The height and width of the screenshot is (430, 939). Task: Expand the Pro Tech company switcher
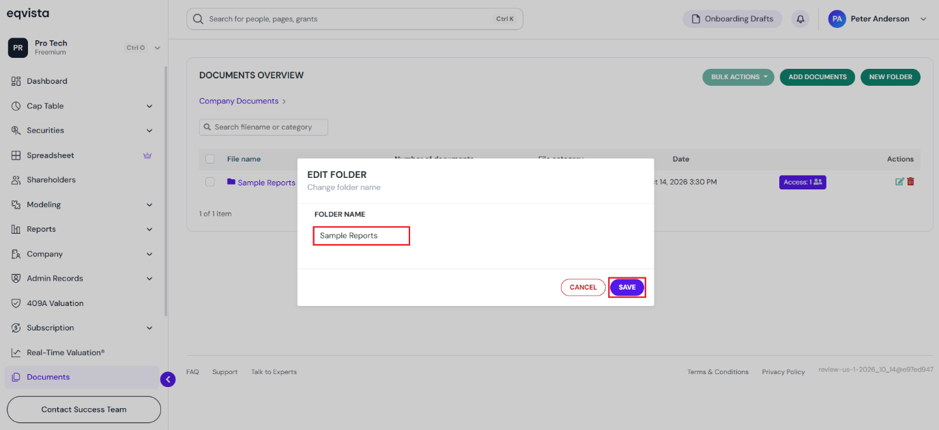(157, 48)
